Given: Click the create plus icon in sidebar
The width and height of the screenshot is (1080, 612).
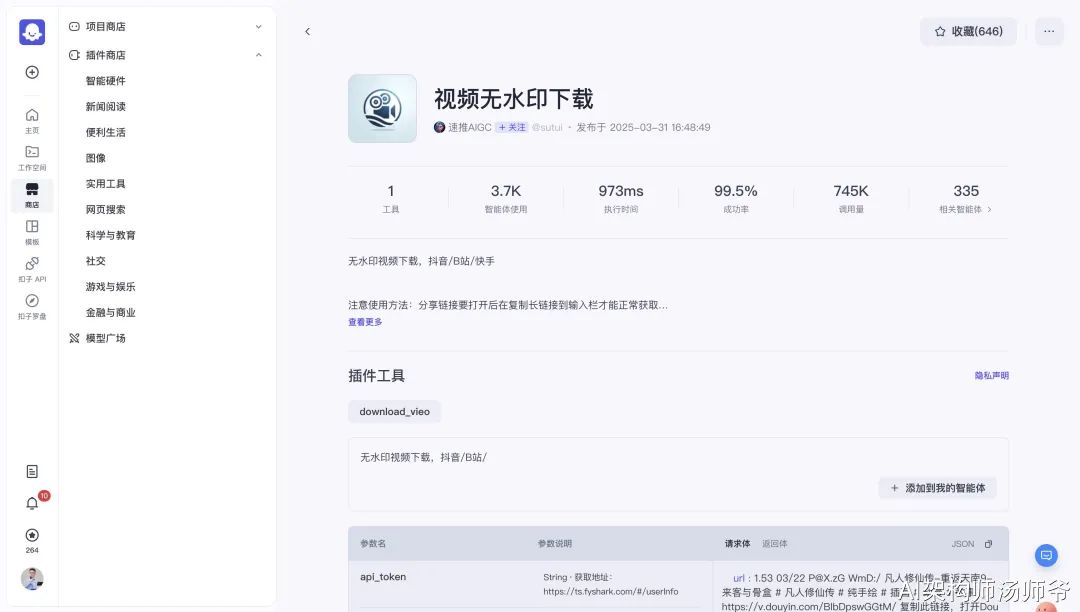Looking at the screenshot, I should click(x=32, y=72).
